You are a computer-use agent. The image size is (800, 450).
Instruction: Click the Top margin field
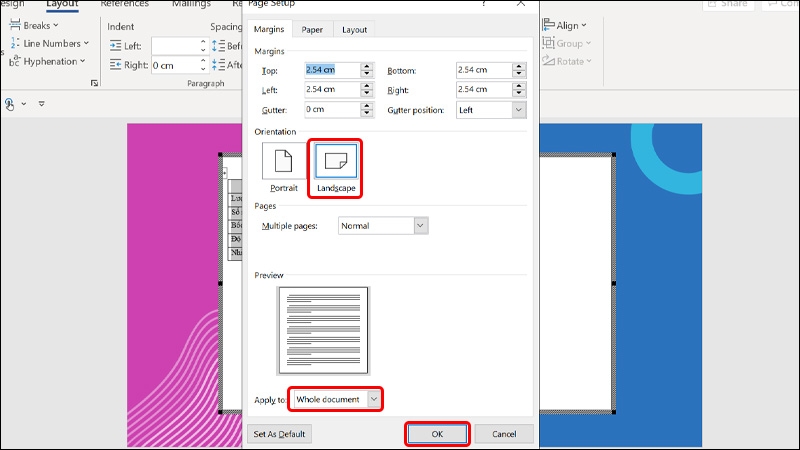333,70
